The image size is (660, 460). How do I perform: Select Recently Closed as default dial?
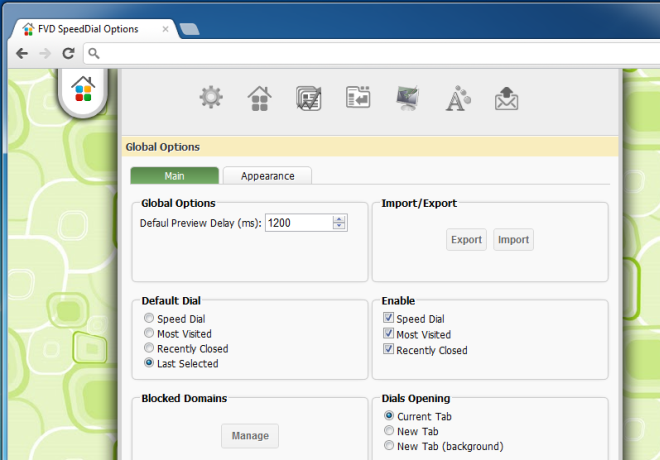tap(149, 348)
